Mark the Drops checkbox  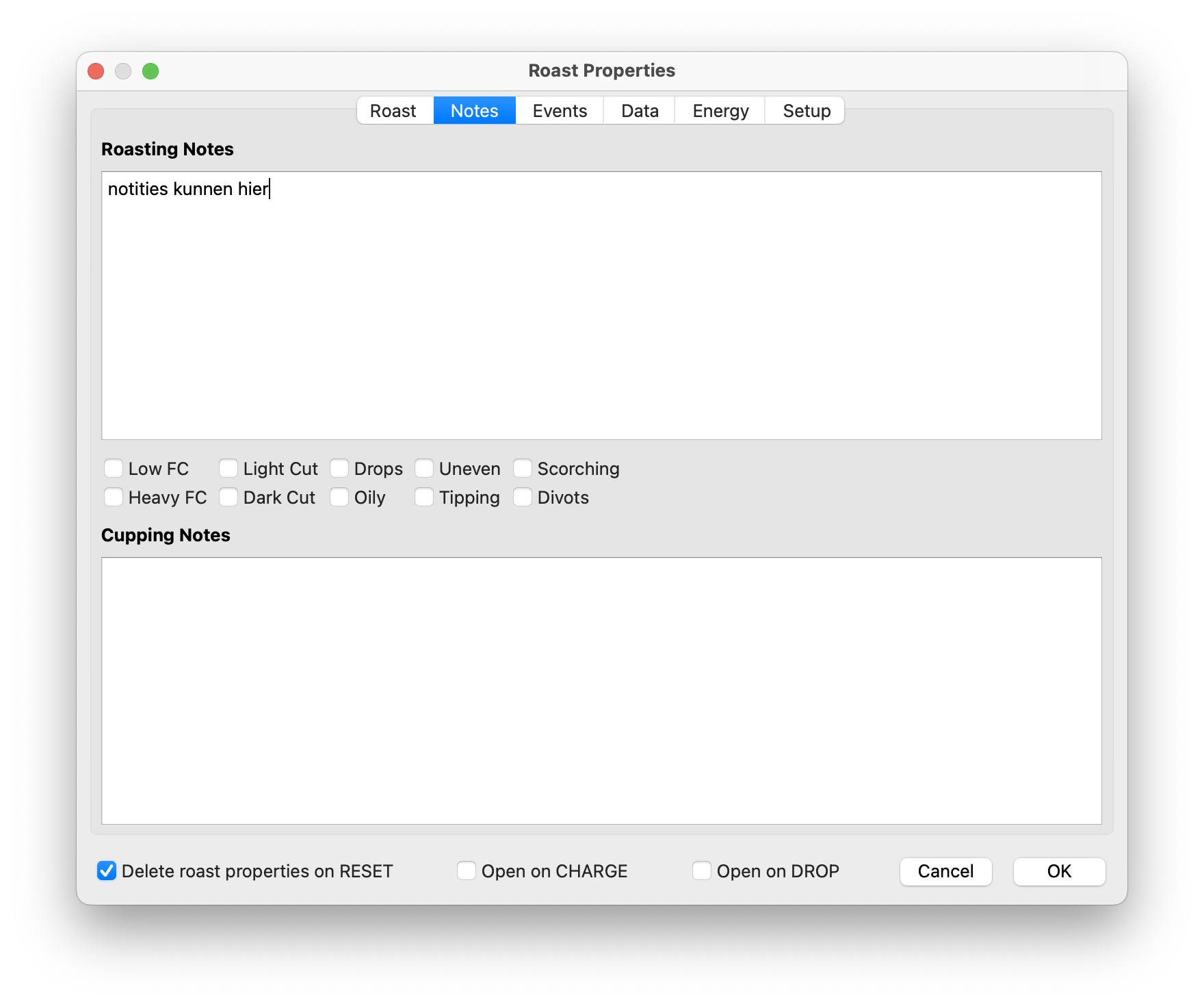339,469
